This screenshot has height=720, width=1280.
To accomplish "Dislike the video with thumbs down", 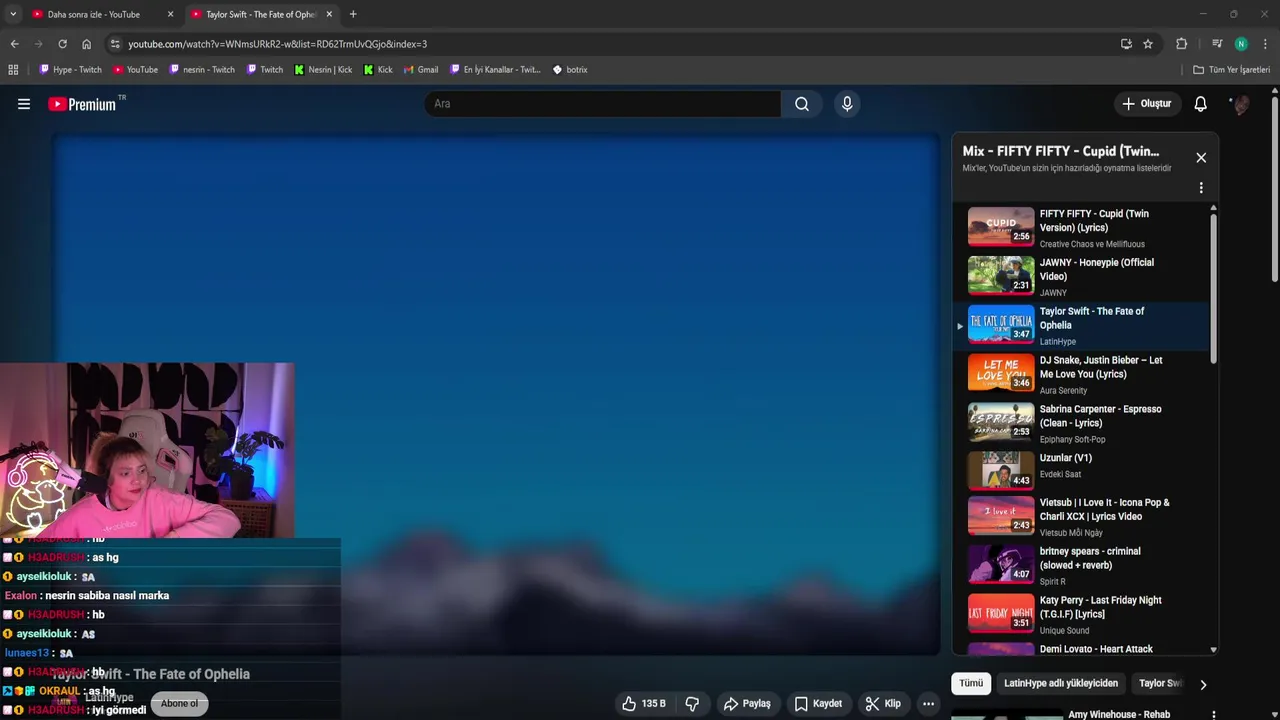I will coord(692,703).
